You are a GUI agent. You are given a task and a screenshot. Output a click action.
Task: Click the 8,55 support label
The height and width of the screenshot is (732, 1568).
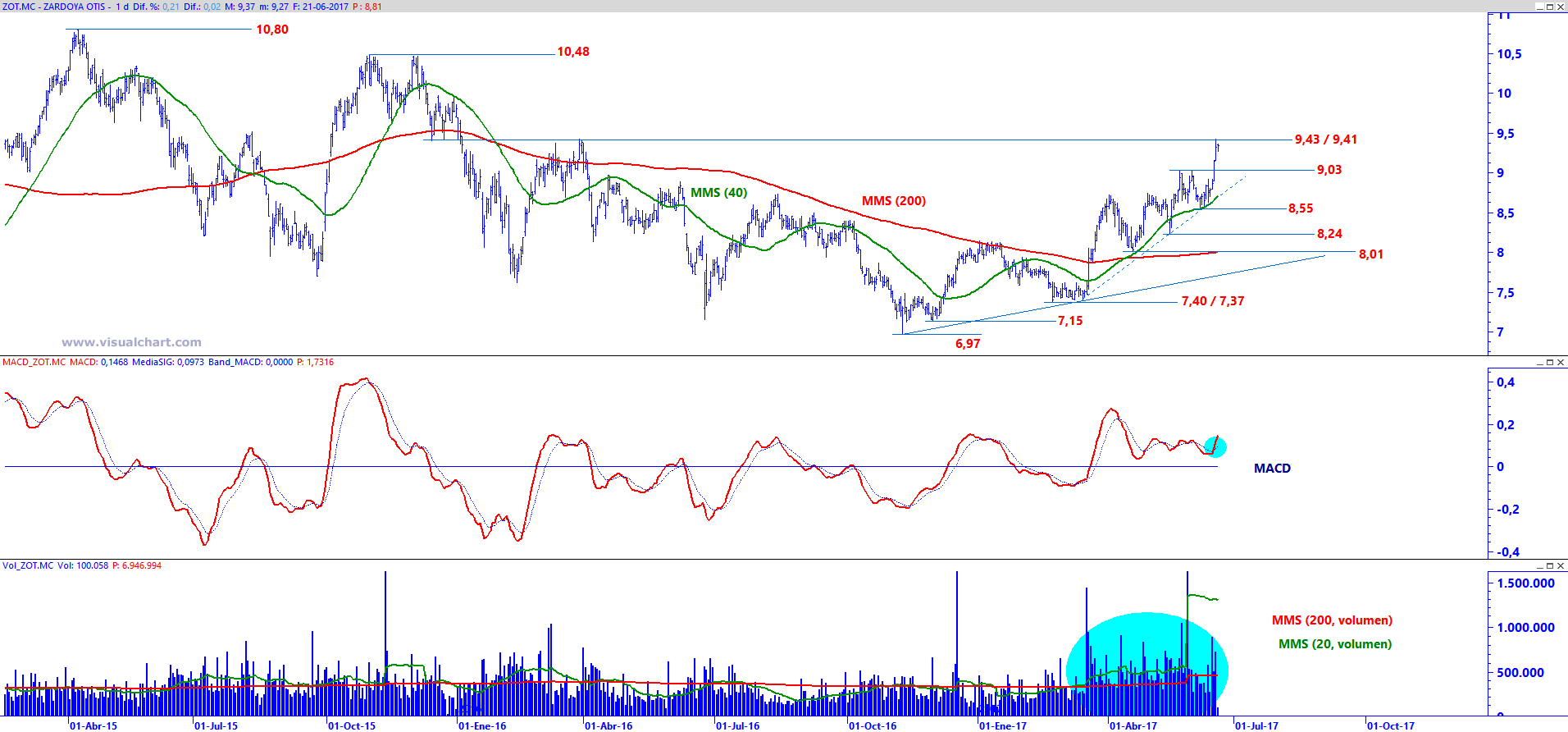(1301, 208)
